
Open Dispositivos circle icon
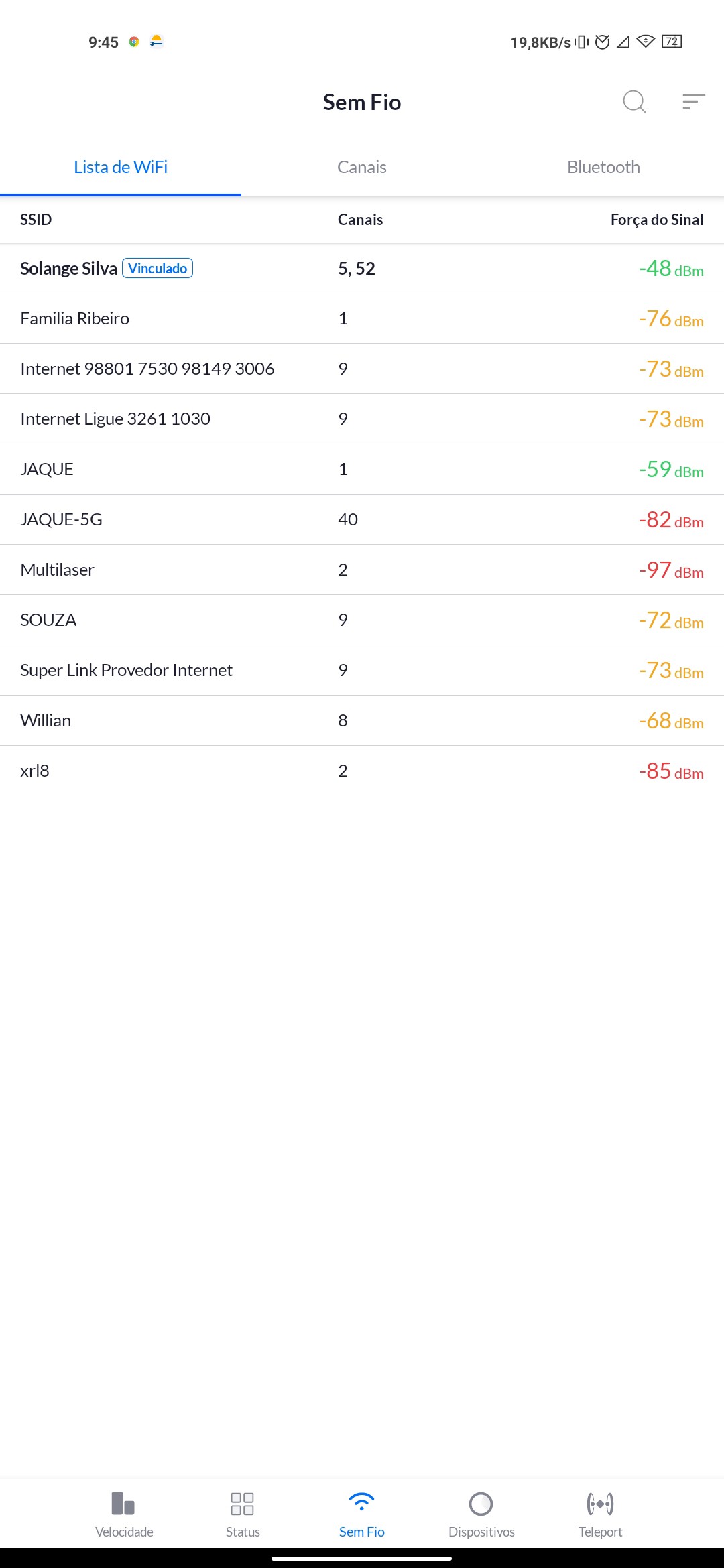click(481, 1504)
